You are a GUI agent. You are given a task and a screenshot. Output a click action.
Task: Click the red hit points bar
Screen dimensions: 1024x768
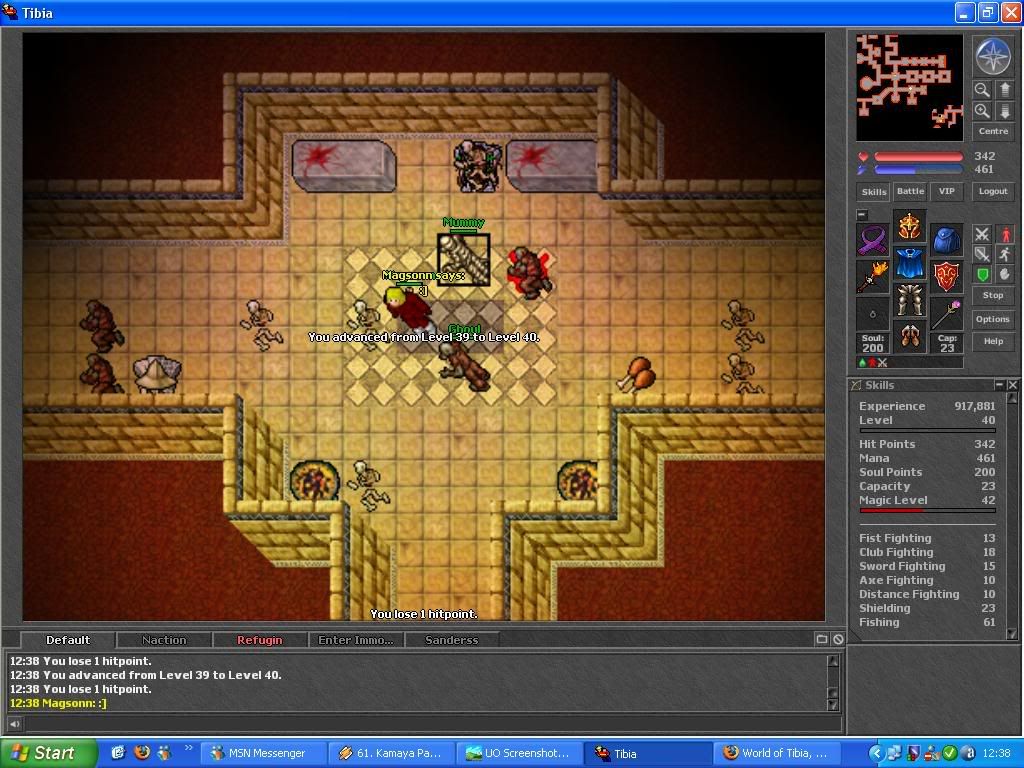[918, 157]
